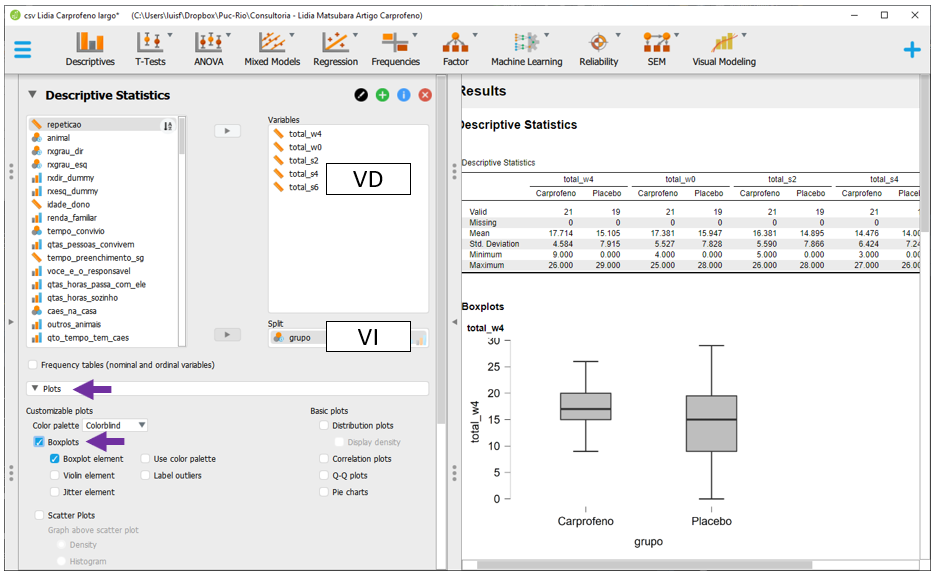Open the ANOVA analysis menu
This screenshot has height=574, width=935.
point(209,49)
